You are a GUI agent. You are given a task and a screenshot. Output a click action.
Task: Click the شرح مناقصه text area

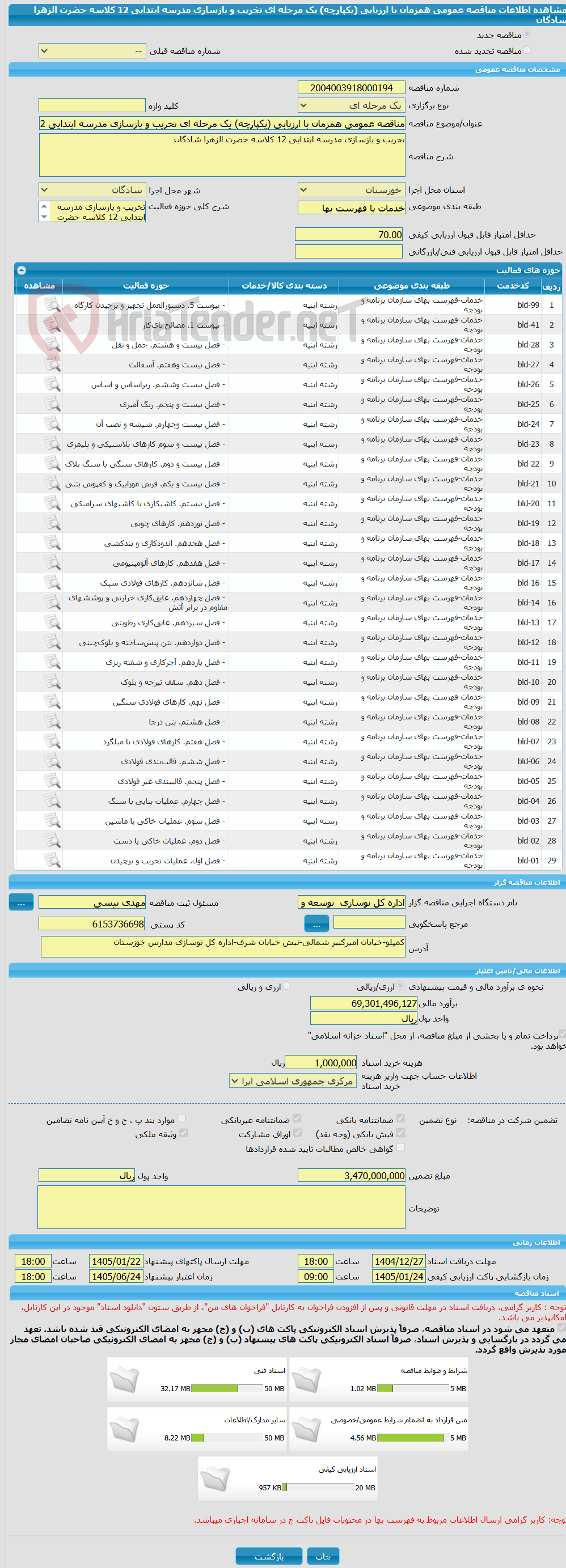click(222, 155)
